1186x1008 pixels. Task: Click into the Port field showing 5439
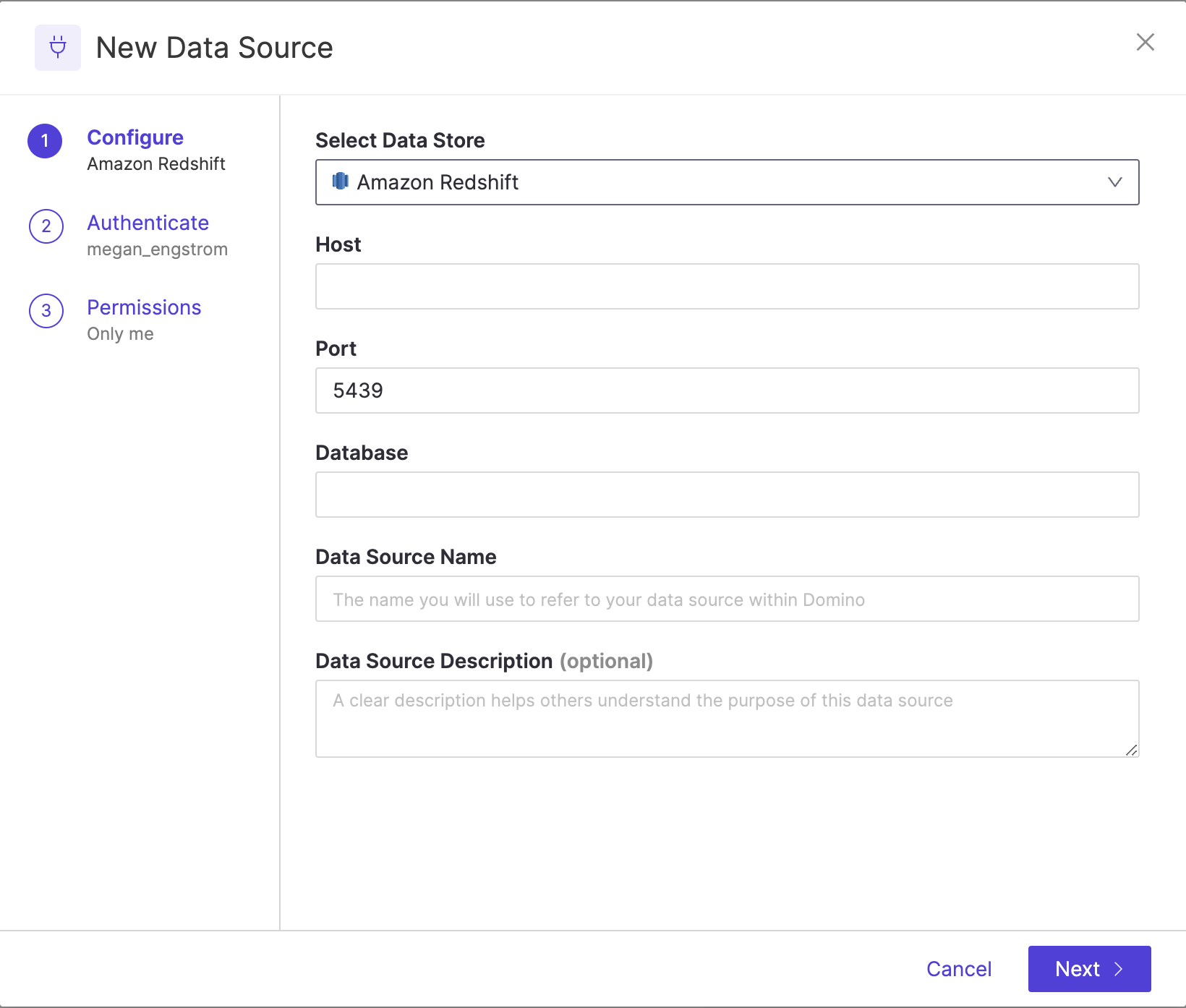point(728,390)
